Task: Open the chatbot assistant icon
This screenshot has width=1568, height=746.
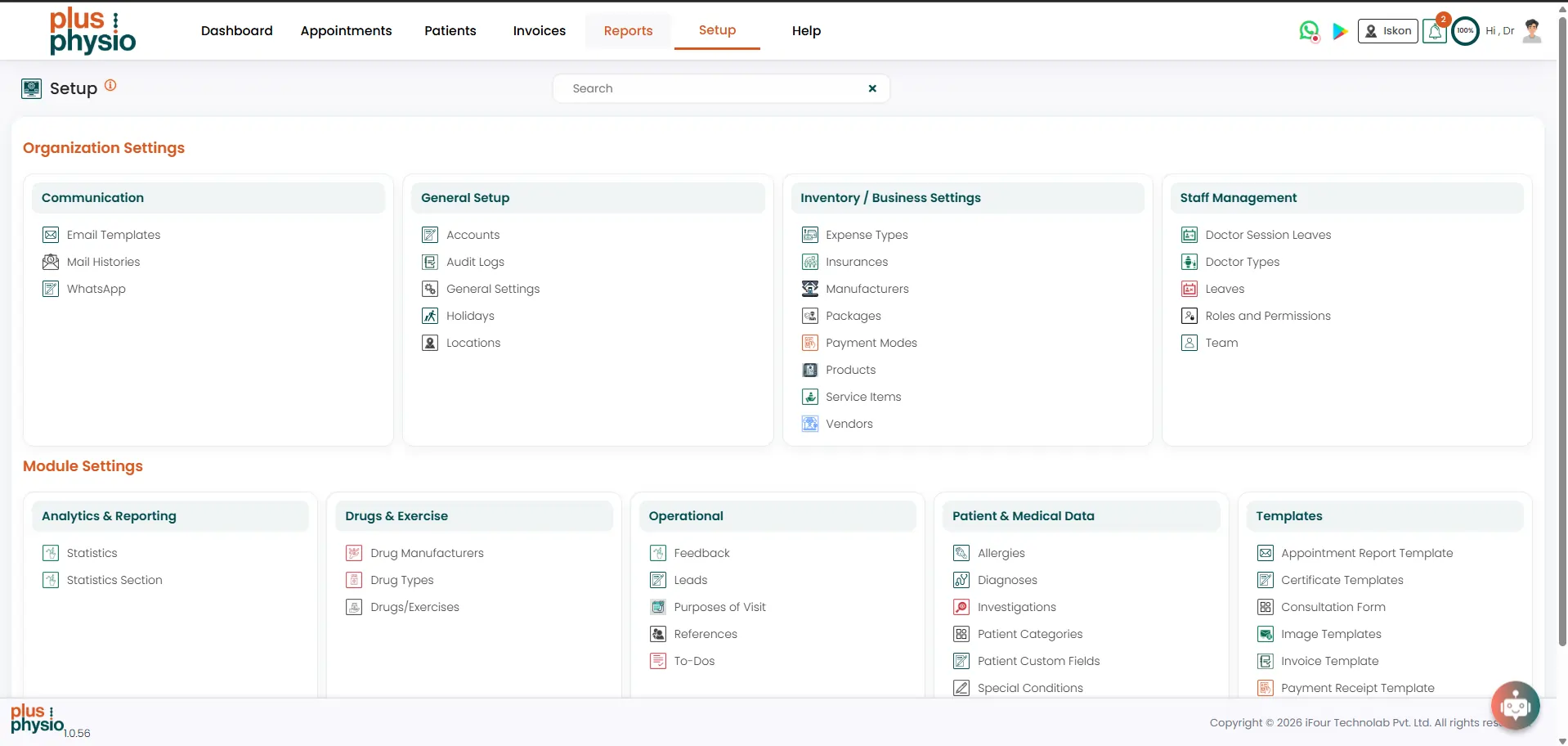Action: [x=1515, y=705]
